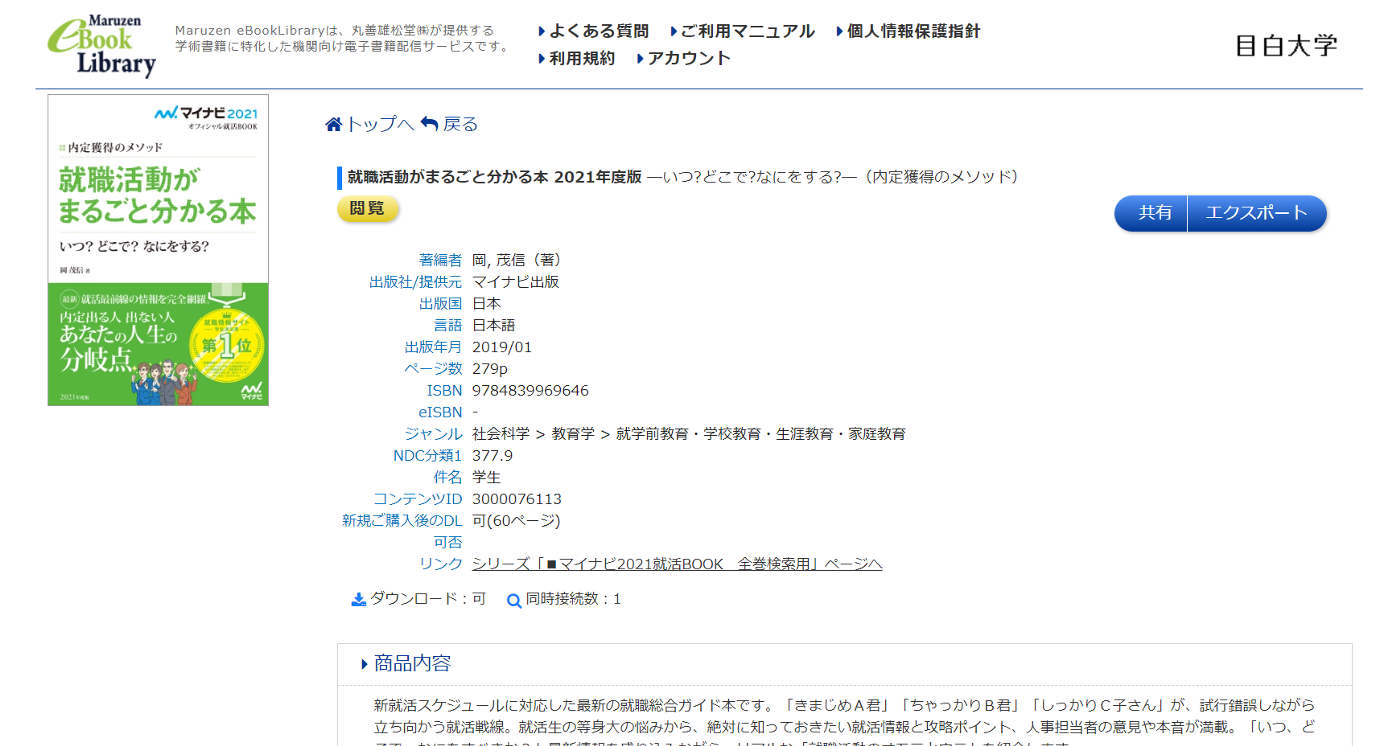Click the back arrow icon beside 戻る

coord(430,124)
